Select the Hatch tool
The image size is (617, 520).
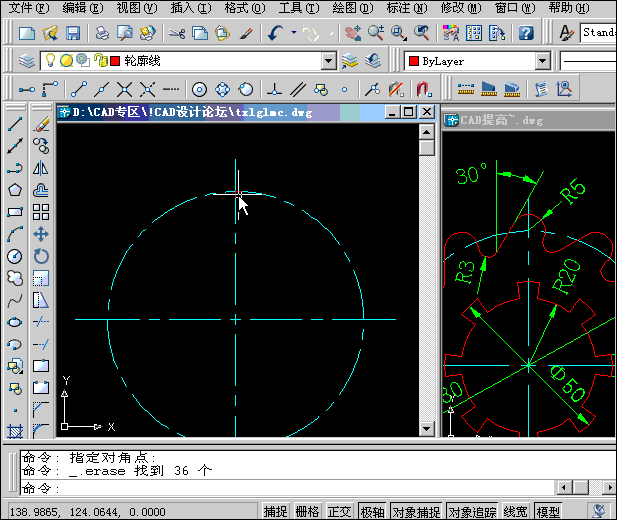15,432
